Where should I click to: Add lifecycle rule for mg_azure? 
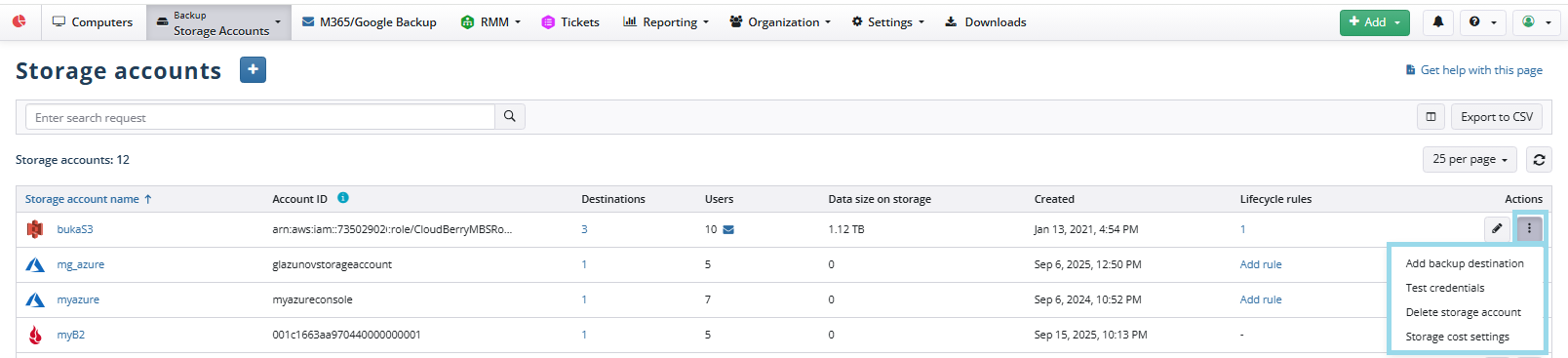1261,264
